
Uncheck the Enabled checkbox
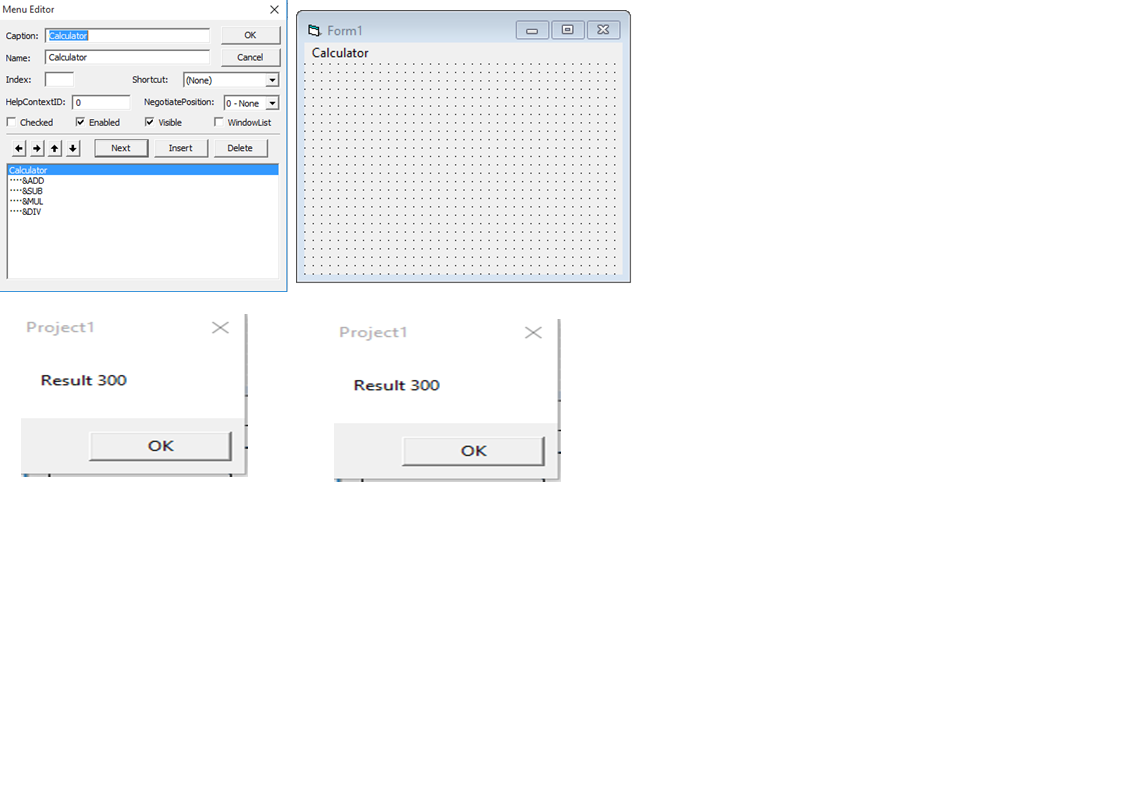tap(80, 122)
